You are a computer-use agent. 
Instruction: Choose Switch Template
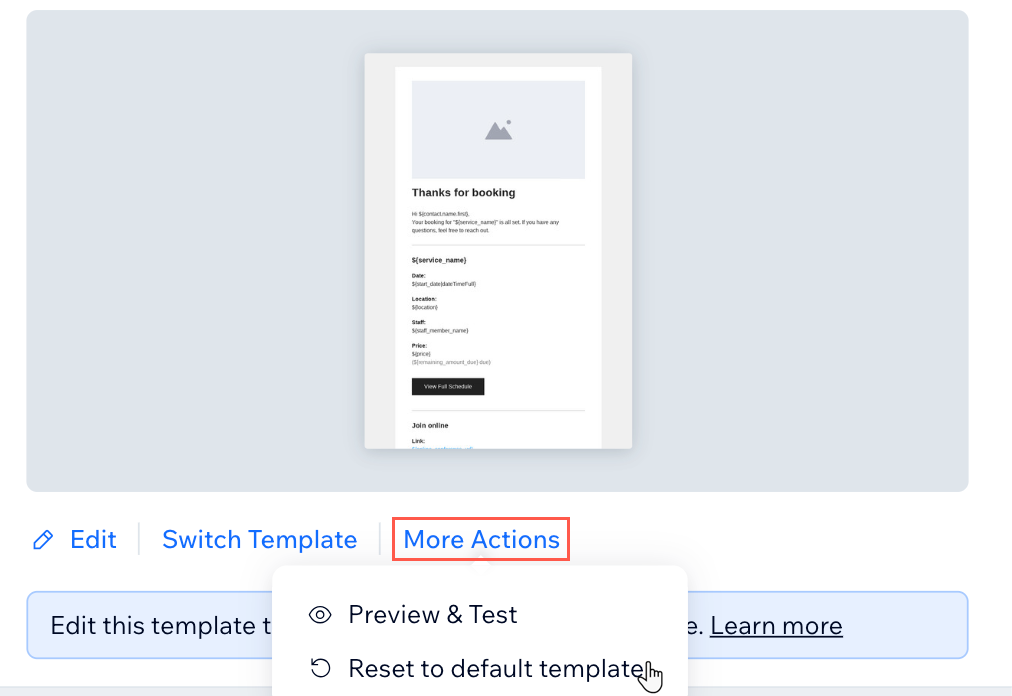point(259,539)
